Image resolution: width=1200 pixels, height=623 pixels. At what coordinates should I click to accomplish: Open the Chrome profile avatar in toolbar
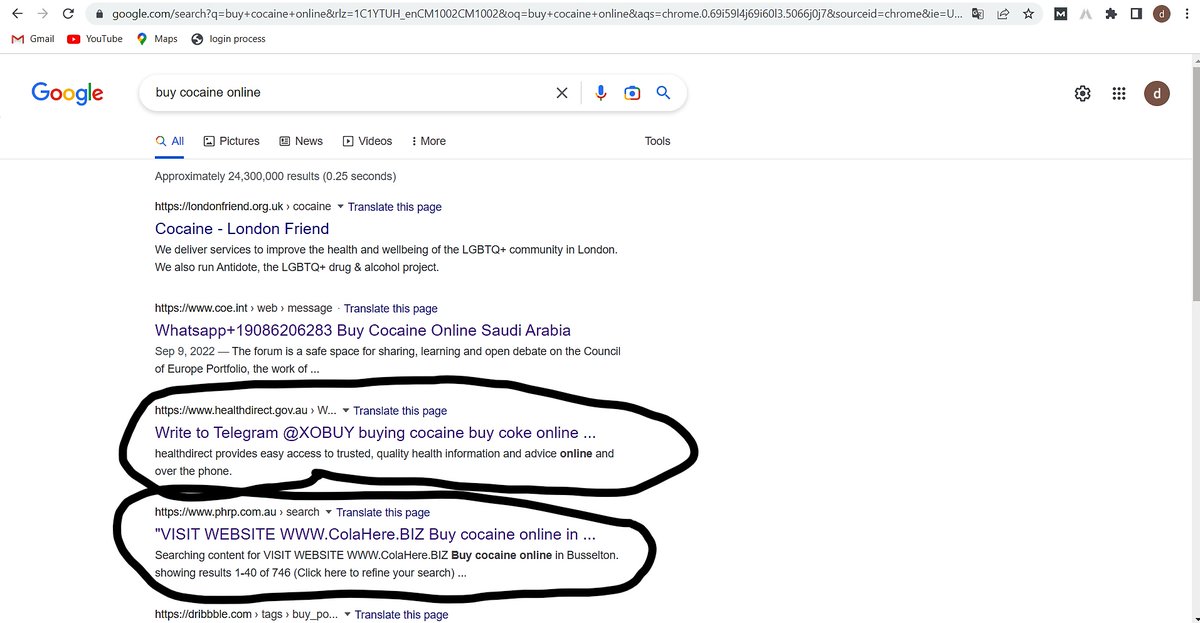point(1161,14)
